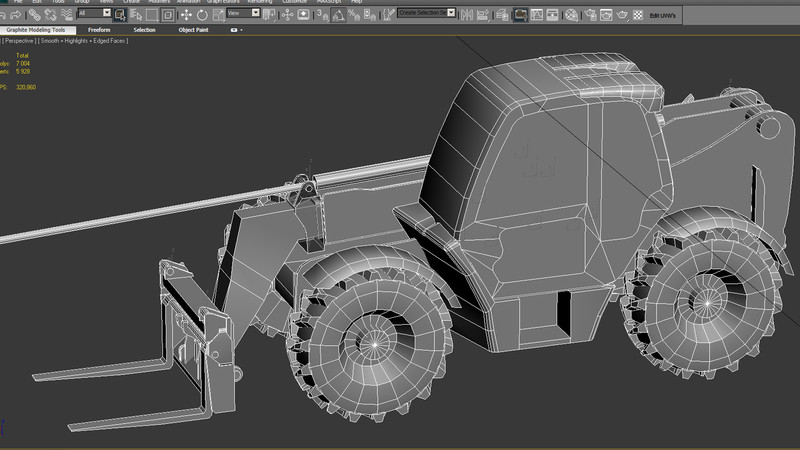Image resolution: width=800 pixels, height=450 pixels.
Task: Switch to the Freeform ribbon tab
Action: tap(100, 30)
